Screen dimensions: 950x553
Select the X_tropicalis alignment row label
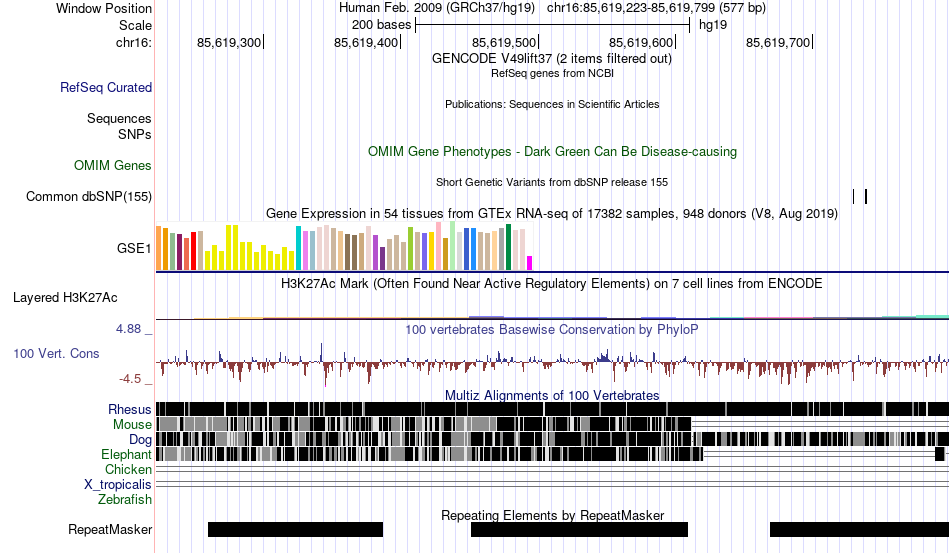118,485
